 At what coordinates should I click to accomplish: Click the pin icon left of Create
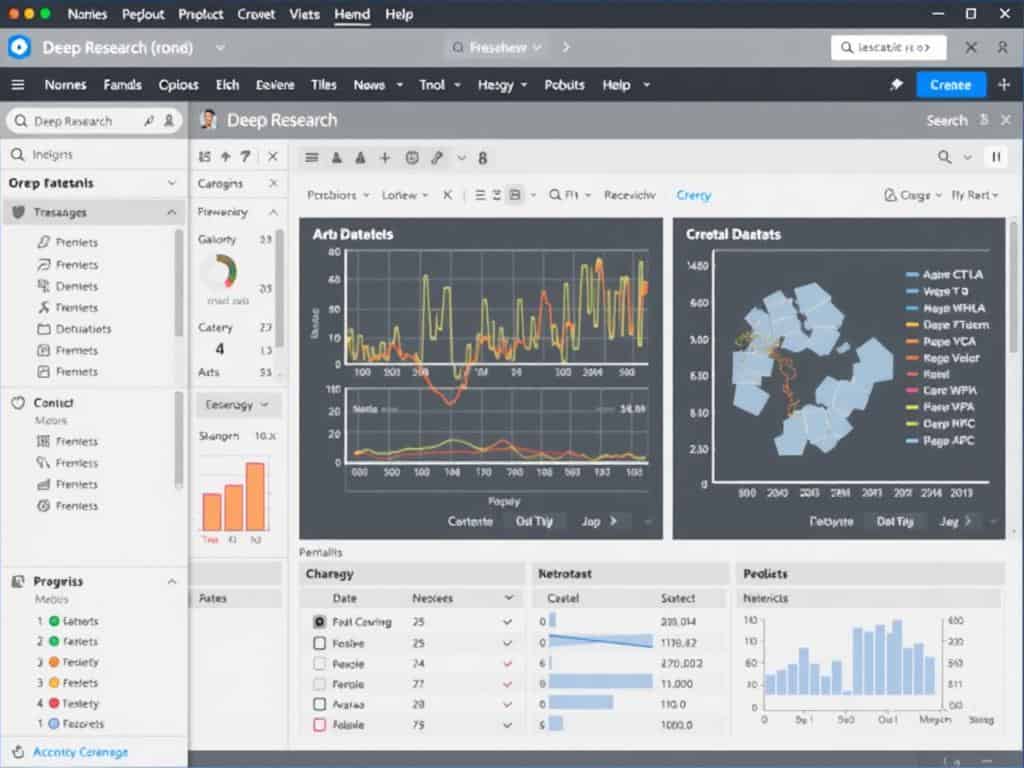pos(897,84)
